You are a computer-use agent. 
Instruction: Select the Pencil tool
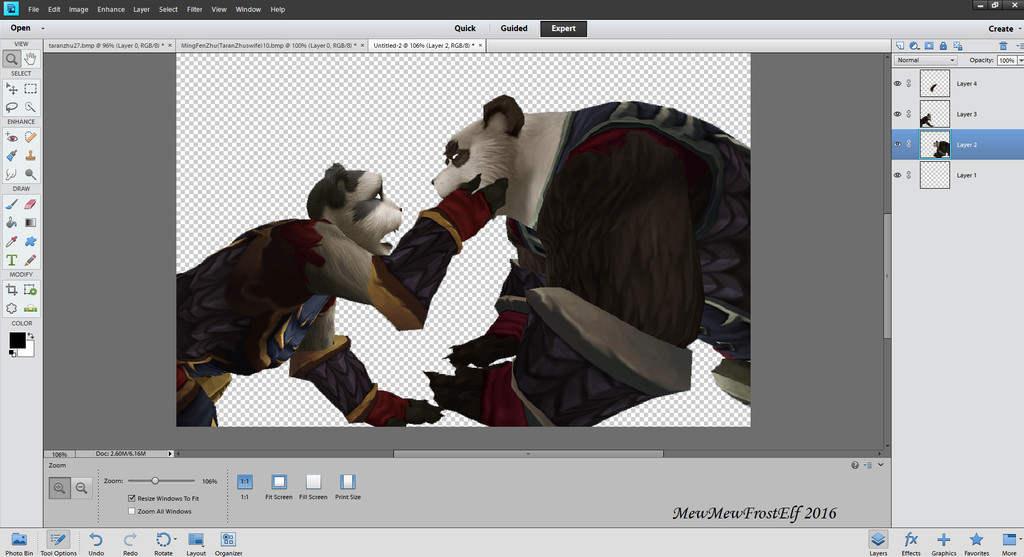[x=31, y=260]
